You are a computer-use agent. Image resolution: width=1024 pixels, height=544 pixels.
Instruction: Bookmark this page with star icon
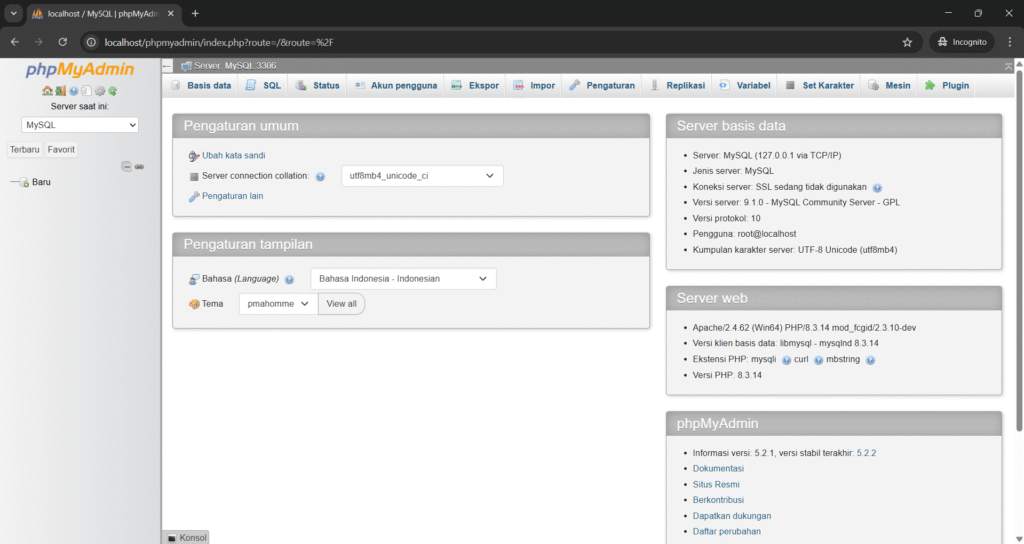(x=907, y=42)
